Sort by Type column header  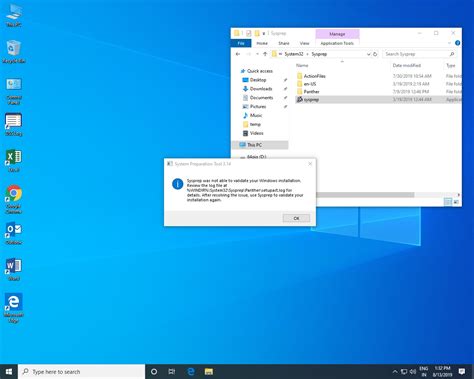(x=451, y=65)
